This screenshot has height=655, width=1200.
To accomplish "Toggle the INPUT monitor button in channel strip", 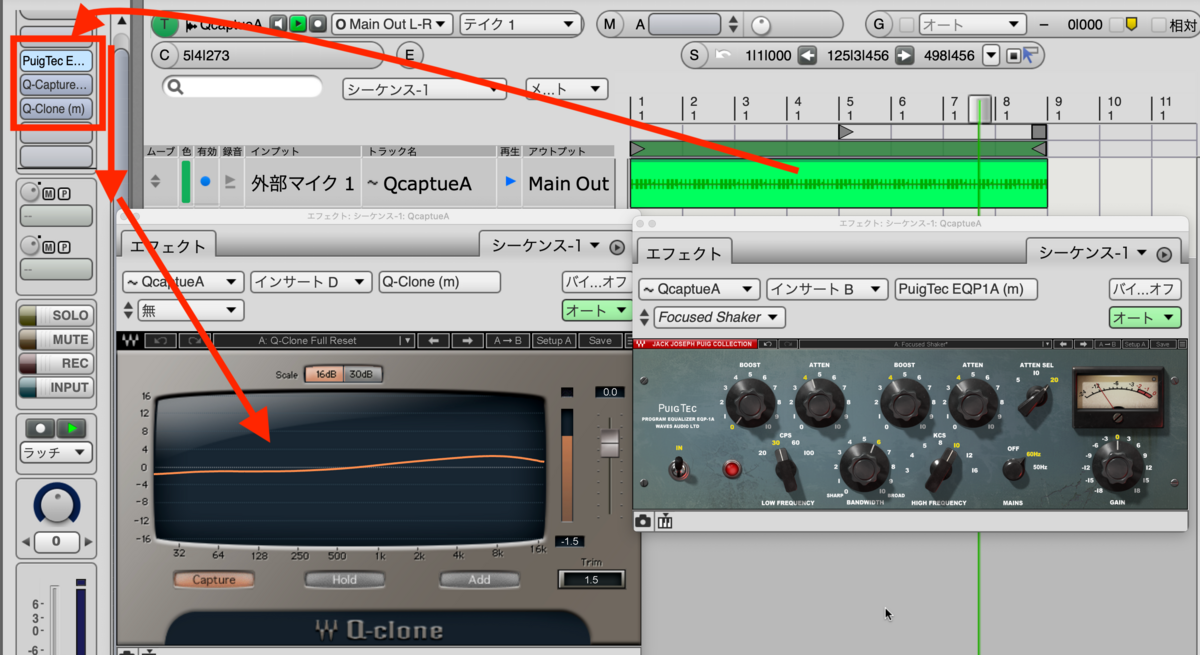I will pos(56,388).
